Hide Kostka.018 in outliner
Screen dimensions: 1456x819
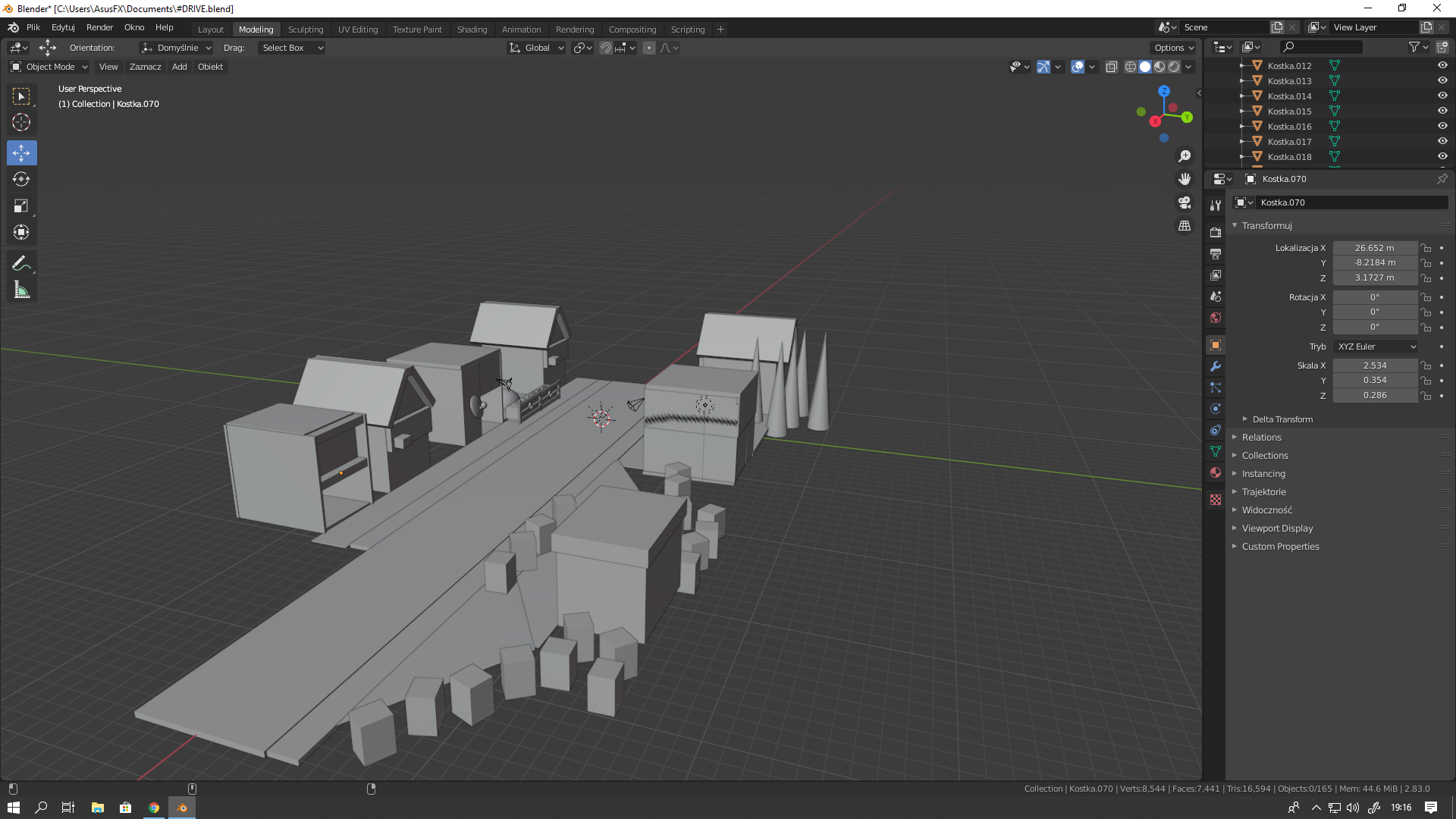pyautogui.click(x=1442, y=156)
